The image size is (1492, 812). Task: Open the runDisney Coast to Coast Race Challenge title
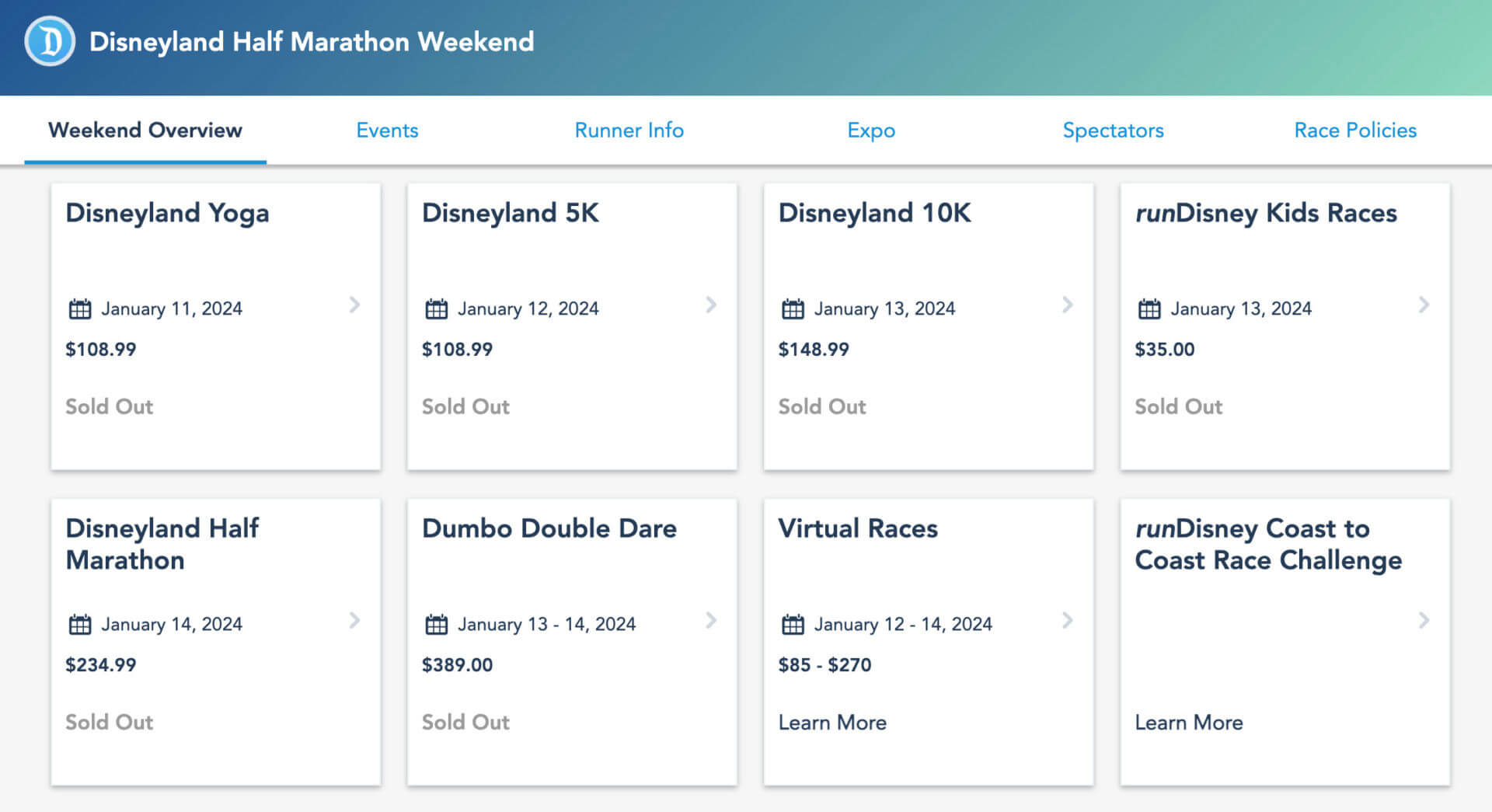coord(1268,545)
